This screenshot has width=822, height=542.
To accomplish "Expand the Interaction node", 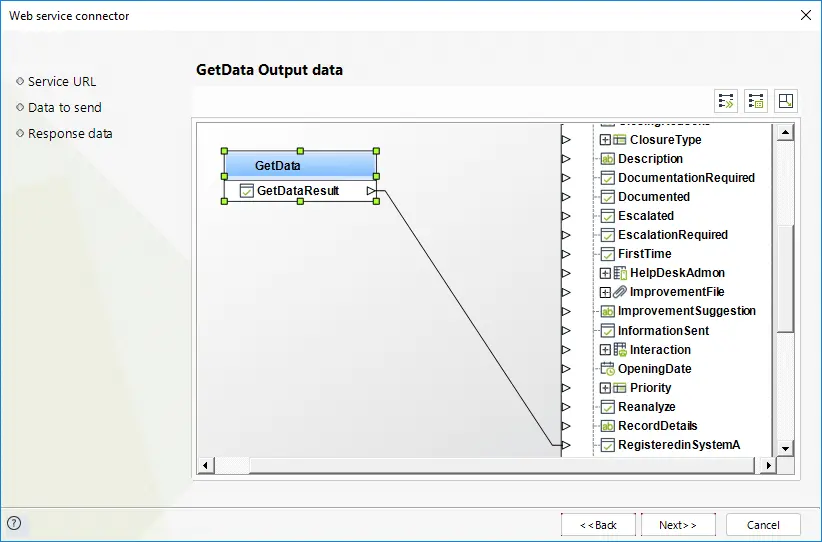I will point(605,350).
